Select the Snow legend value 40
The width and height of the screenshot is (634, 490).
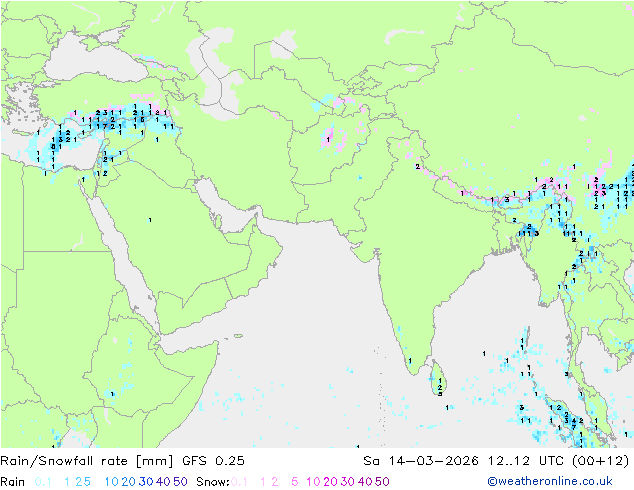point(365,482)
